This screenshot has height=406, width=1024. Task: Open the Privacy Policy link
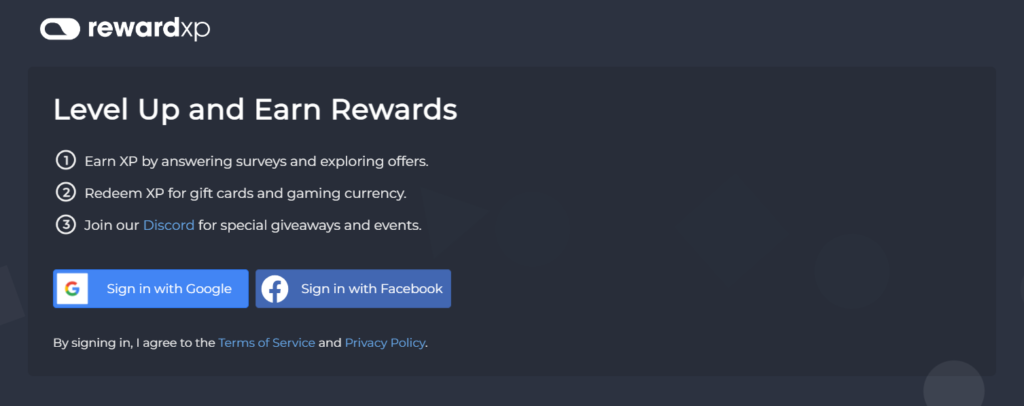(385, 343)
